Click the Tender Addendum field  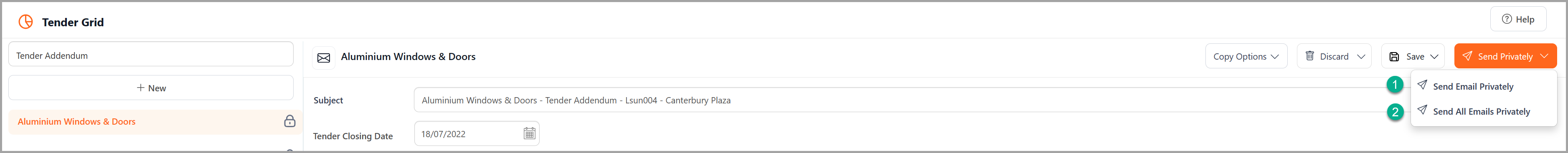151,55
